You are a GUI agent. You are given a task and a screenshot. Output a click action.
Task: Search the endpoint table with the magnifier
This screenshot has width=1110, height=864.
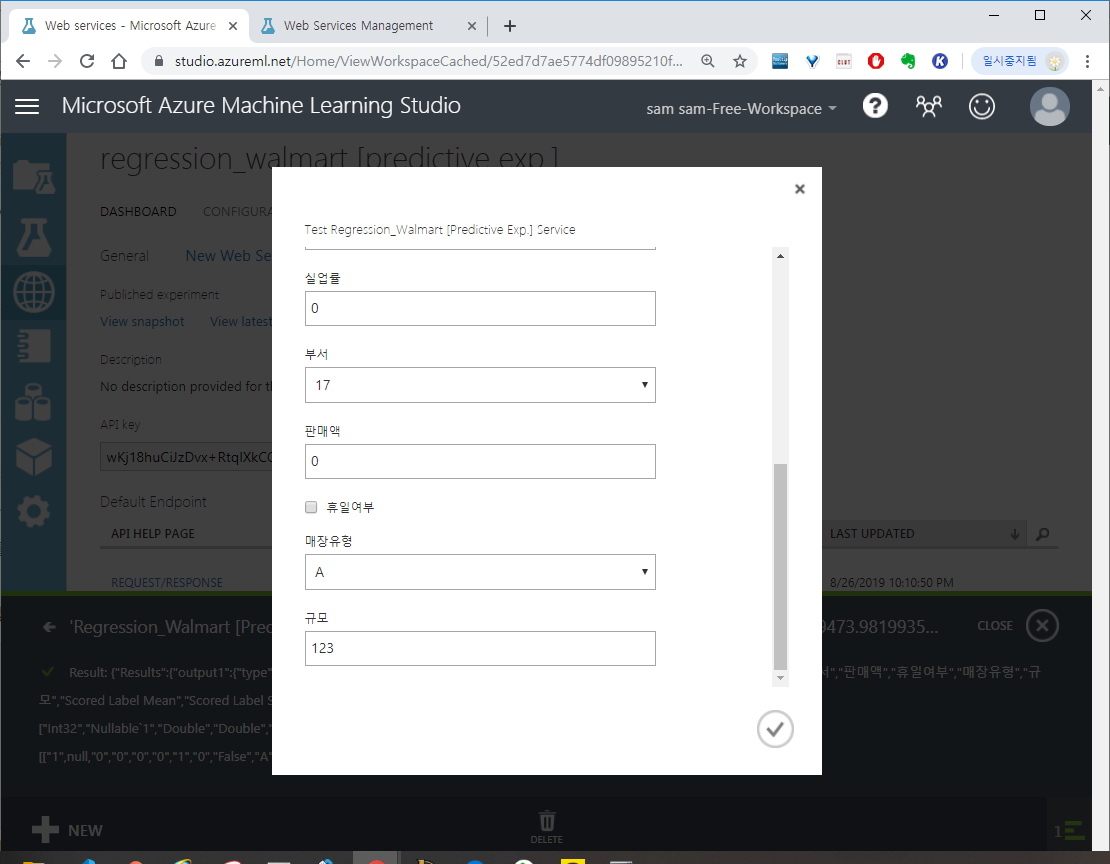point(1042,534)
